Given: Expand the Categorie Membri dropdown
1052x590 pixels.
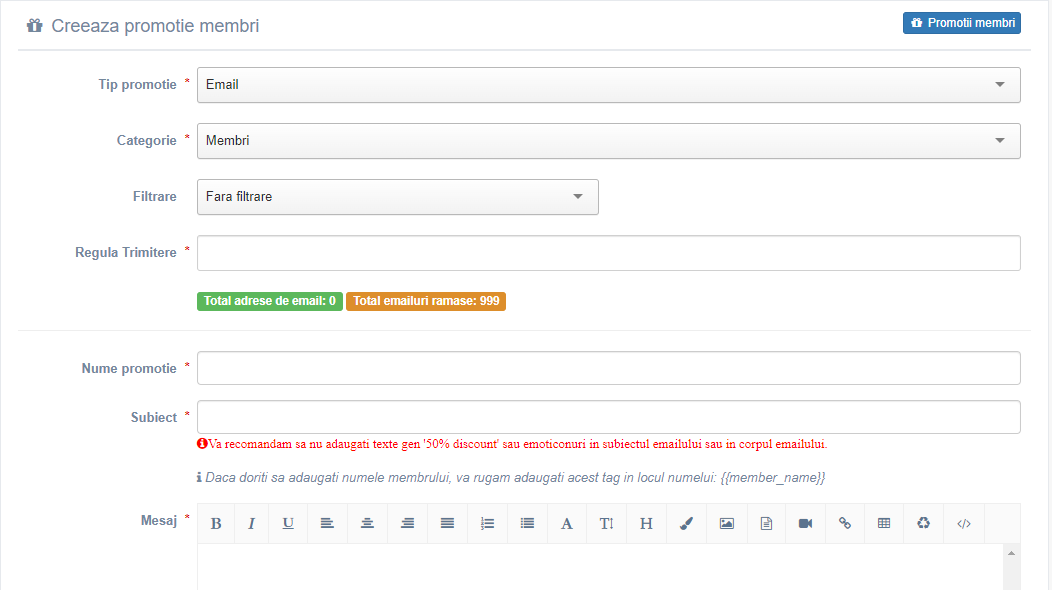Looking at the screenshot, I should [x=609, y=141].
